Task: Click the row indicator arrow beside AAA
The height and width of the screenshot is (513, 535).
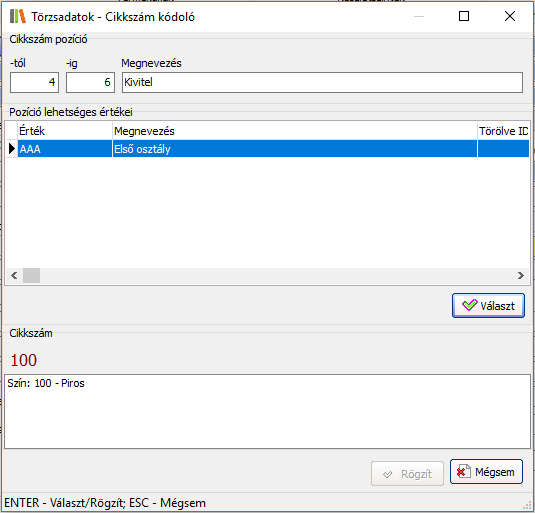Action: click(12, 149)
